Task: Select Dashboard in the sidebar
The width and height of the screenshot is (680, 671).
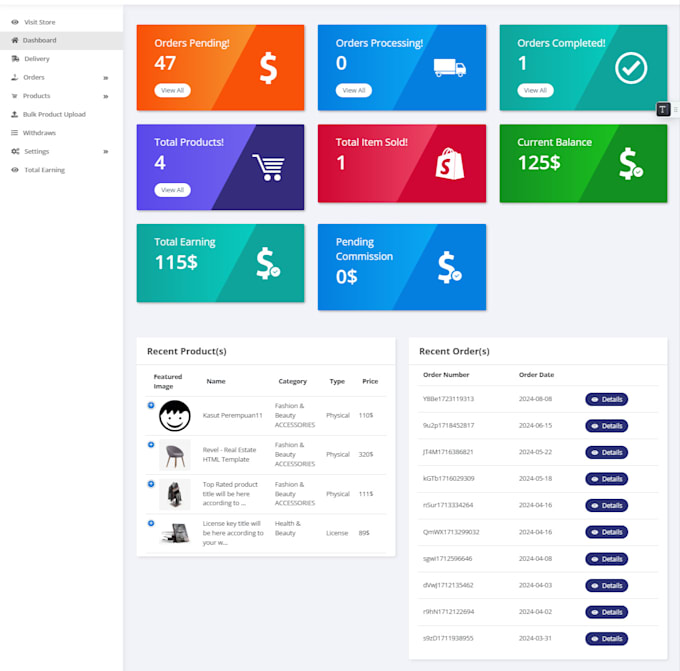Action: (61, 40)
